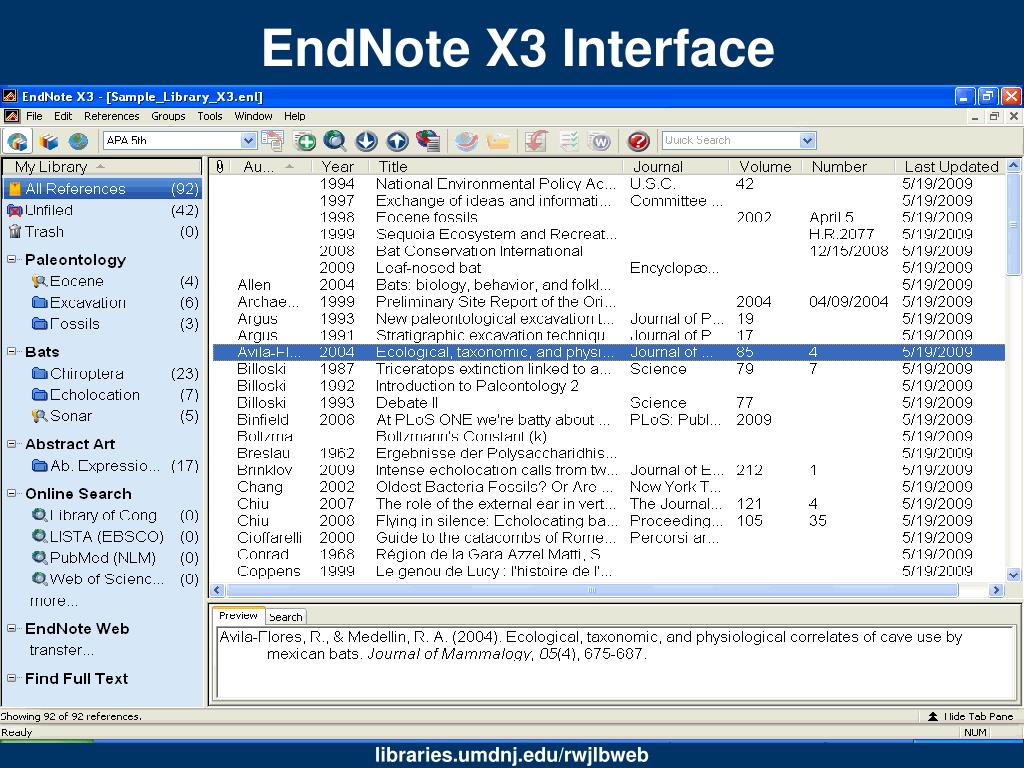1024x768 pixels.
Task: Click inside the Quick Search field
Action: (x=730, y=140)
